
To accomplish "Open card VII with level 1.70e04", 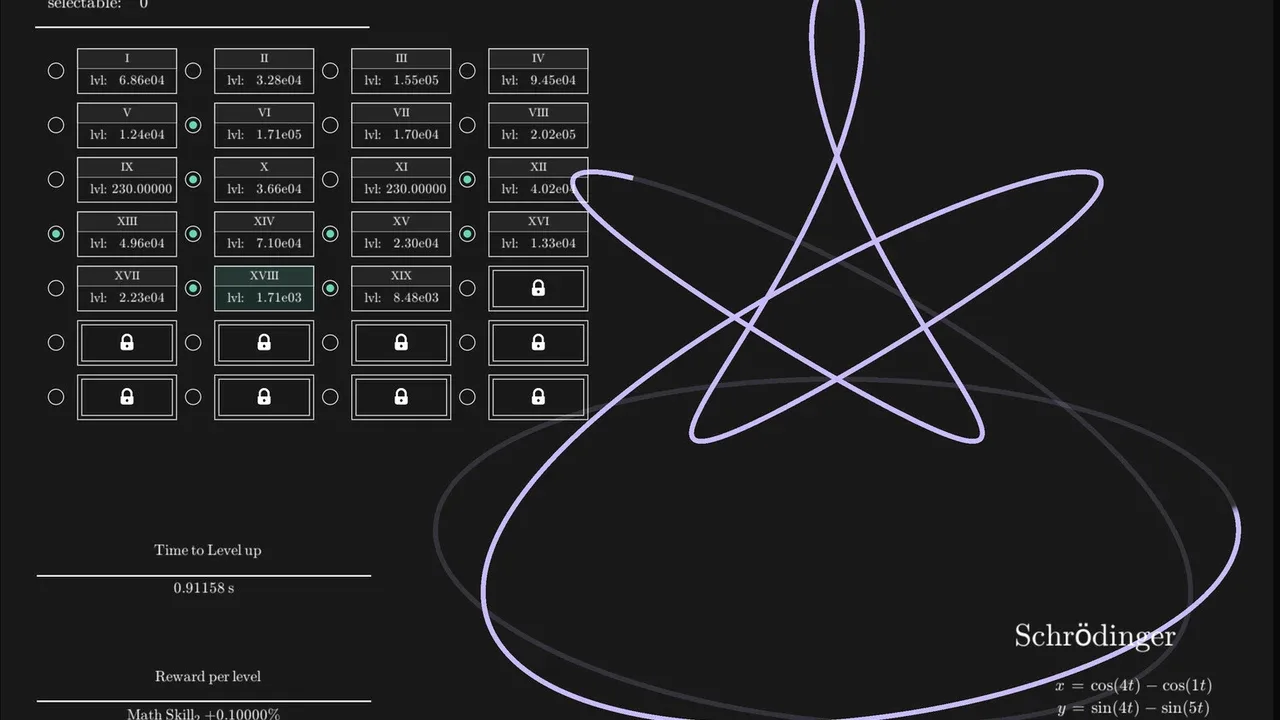I will coord(401,125).
